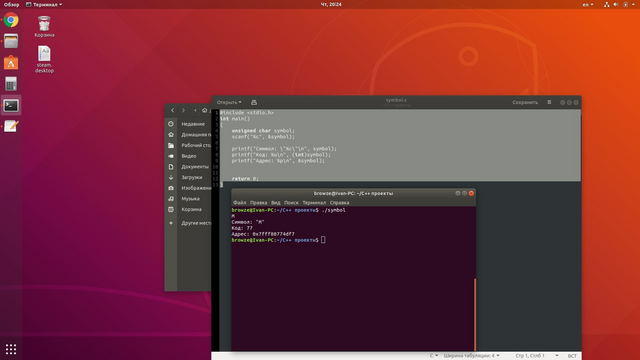
Task: Open the gedit hamburger menu
Action: pos(549,102)
